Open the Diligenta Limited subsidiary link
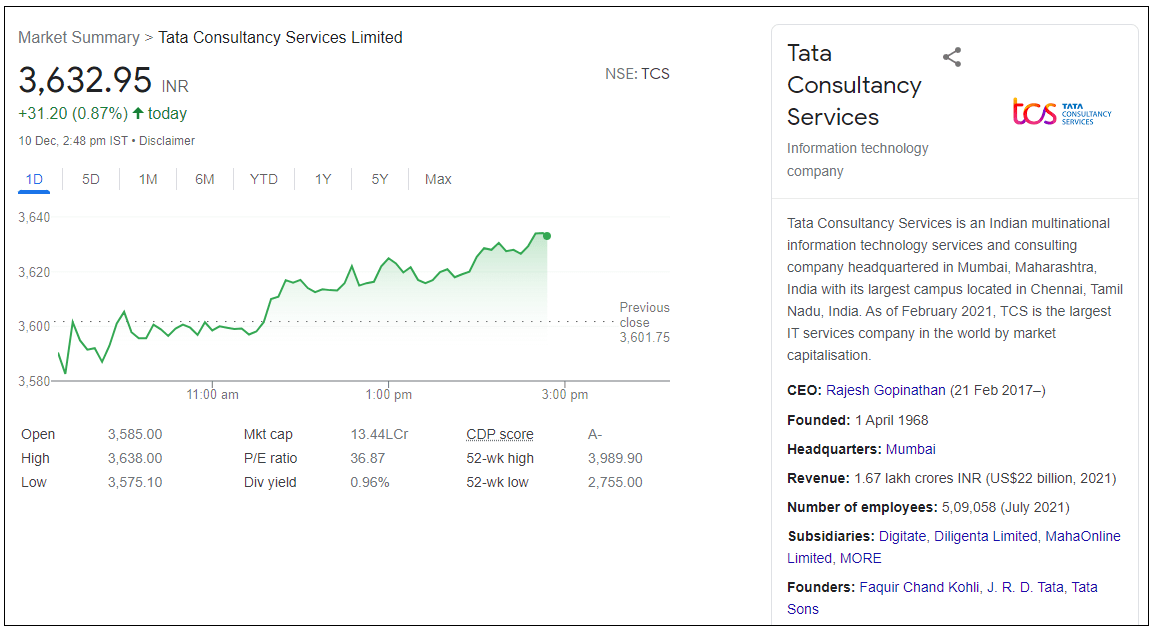This screenshot has width=1153, height=629. click(x=985, y=536)
